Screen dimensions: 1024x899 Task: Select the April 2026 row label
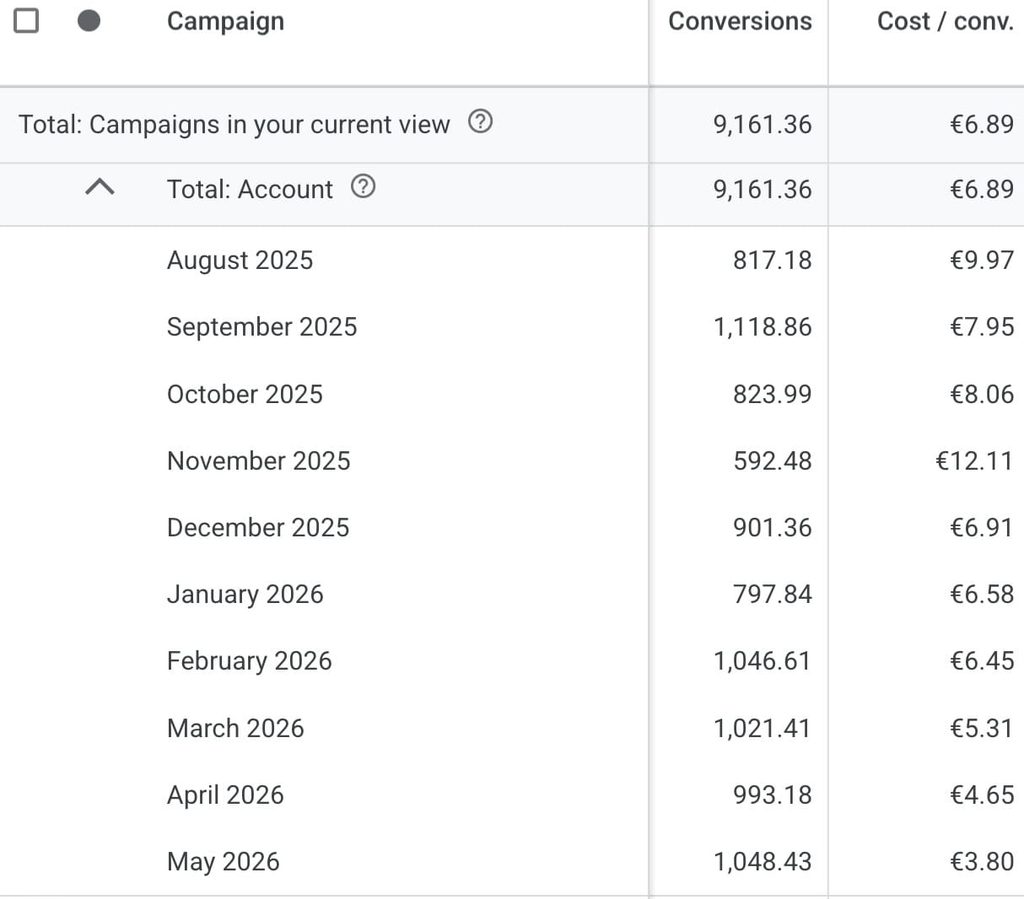(225, 795)
